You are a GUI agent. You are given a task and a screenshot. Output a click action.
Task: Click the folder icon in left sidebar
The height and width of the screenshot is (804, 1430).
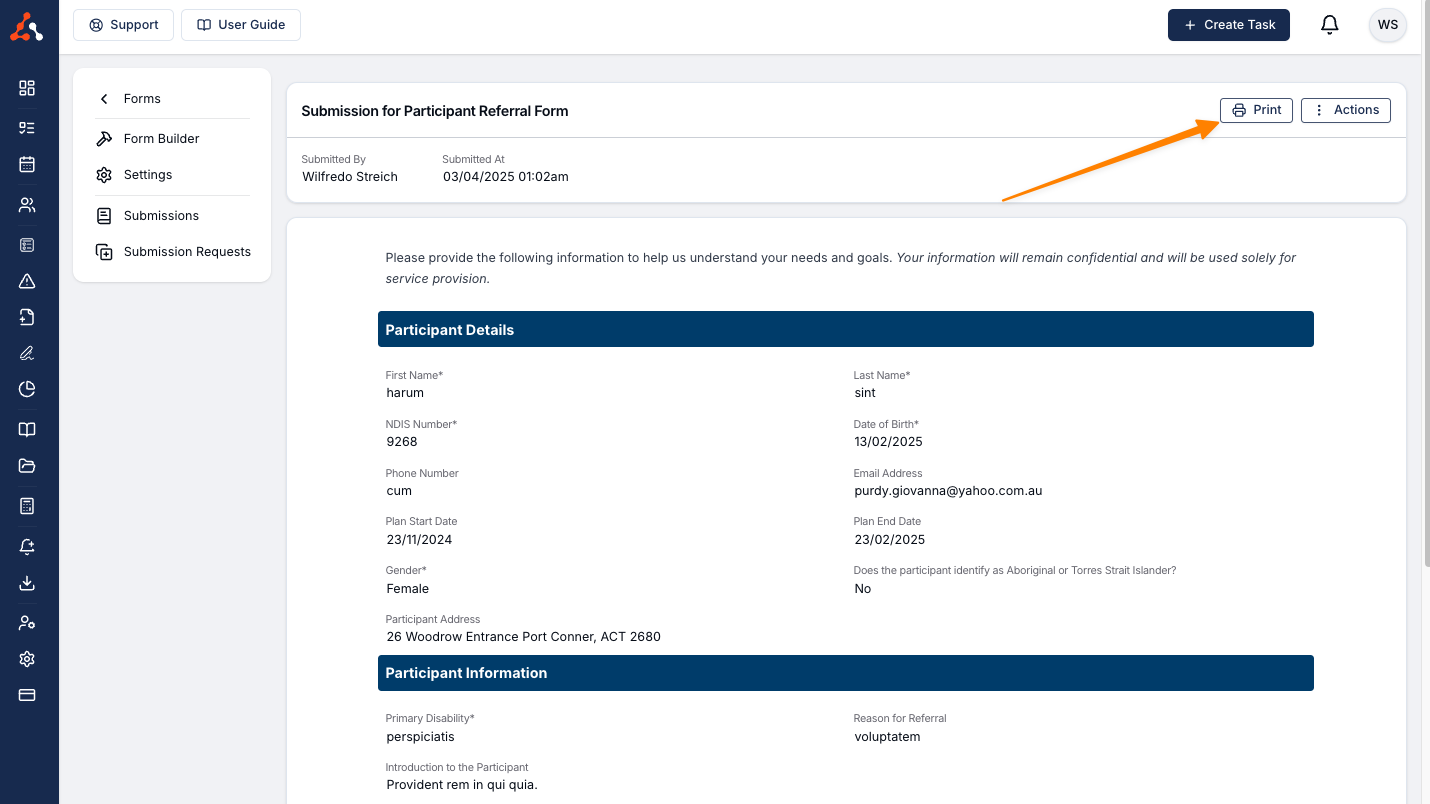(x=27, y=466)
